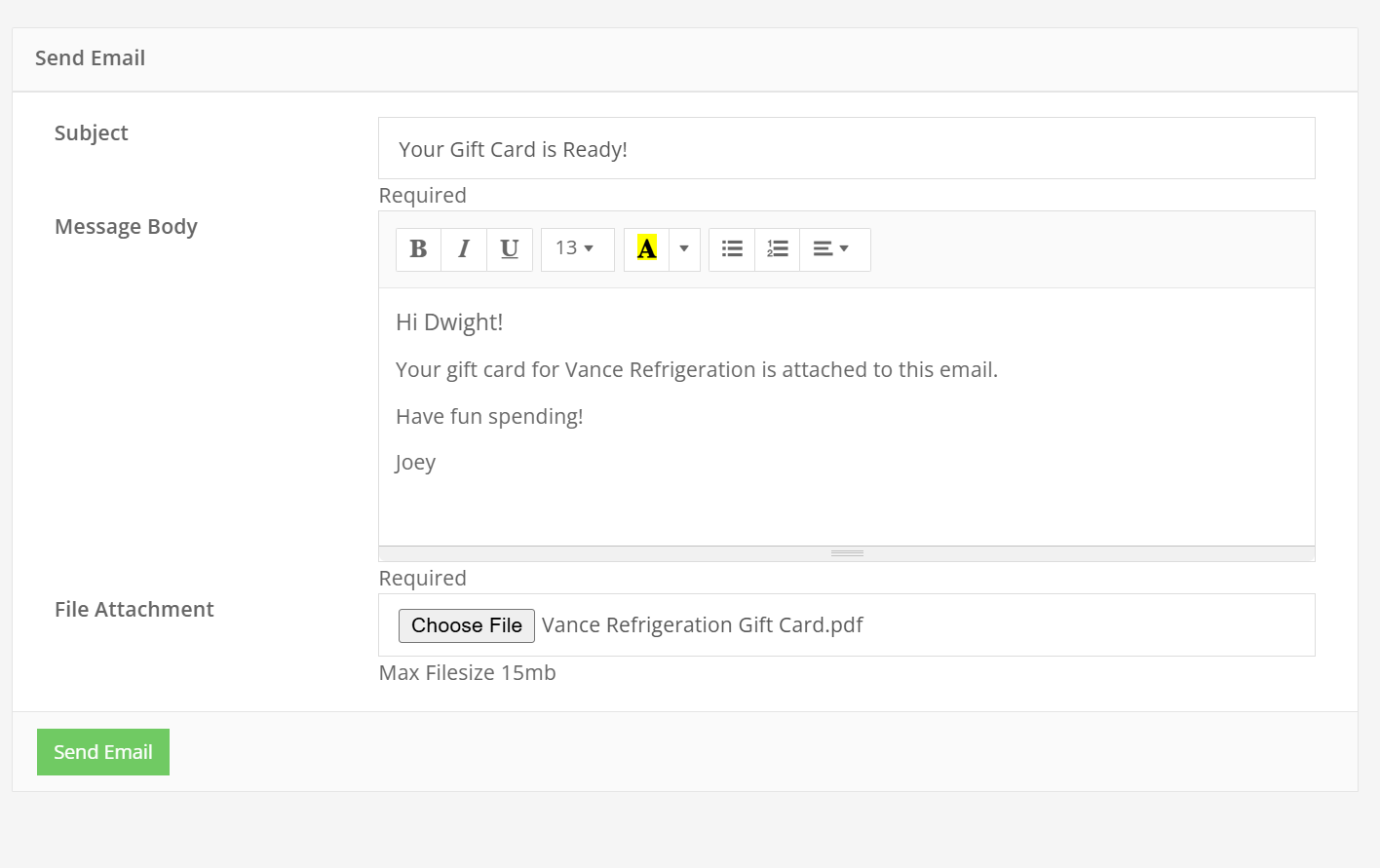The height and width of the screenshot is (868, 1380).
Task: Toggle italic formatting in message editor
Action: [464, 249]
